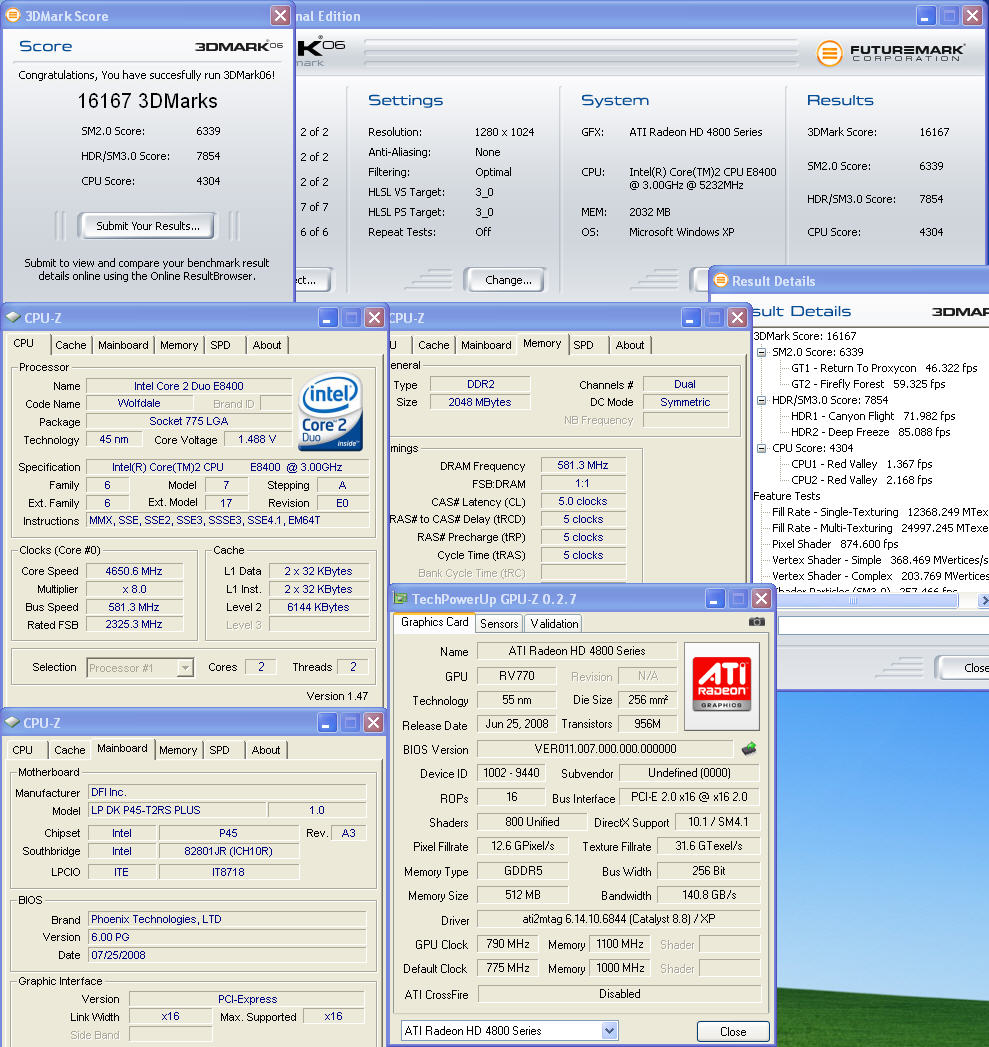
Task: Click the DRAM Frequency 581.3 MHz value
Action: (583, 465)
